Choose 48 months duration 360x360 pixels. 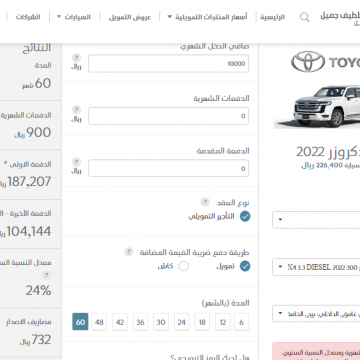pyautogui.click(x=99, y=322)
